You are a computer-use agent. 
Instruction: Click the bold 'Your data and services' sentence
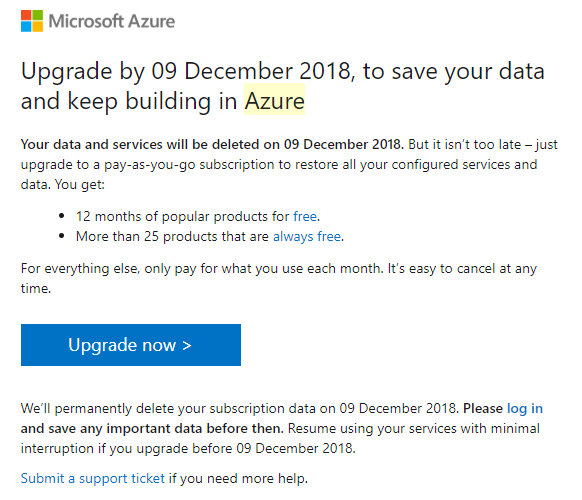coord(212,144)
